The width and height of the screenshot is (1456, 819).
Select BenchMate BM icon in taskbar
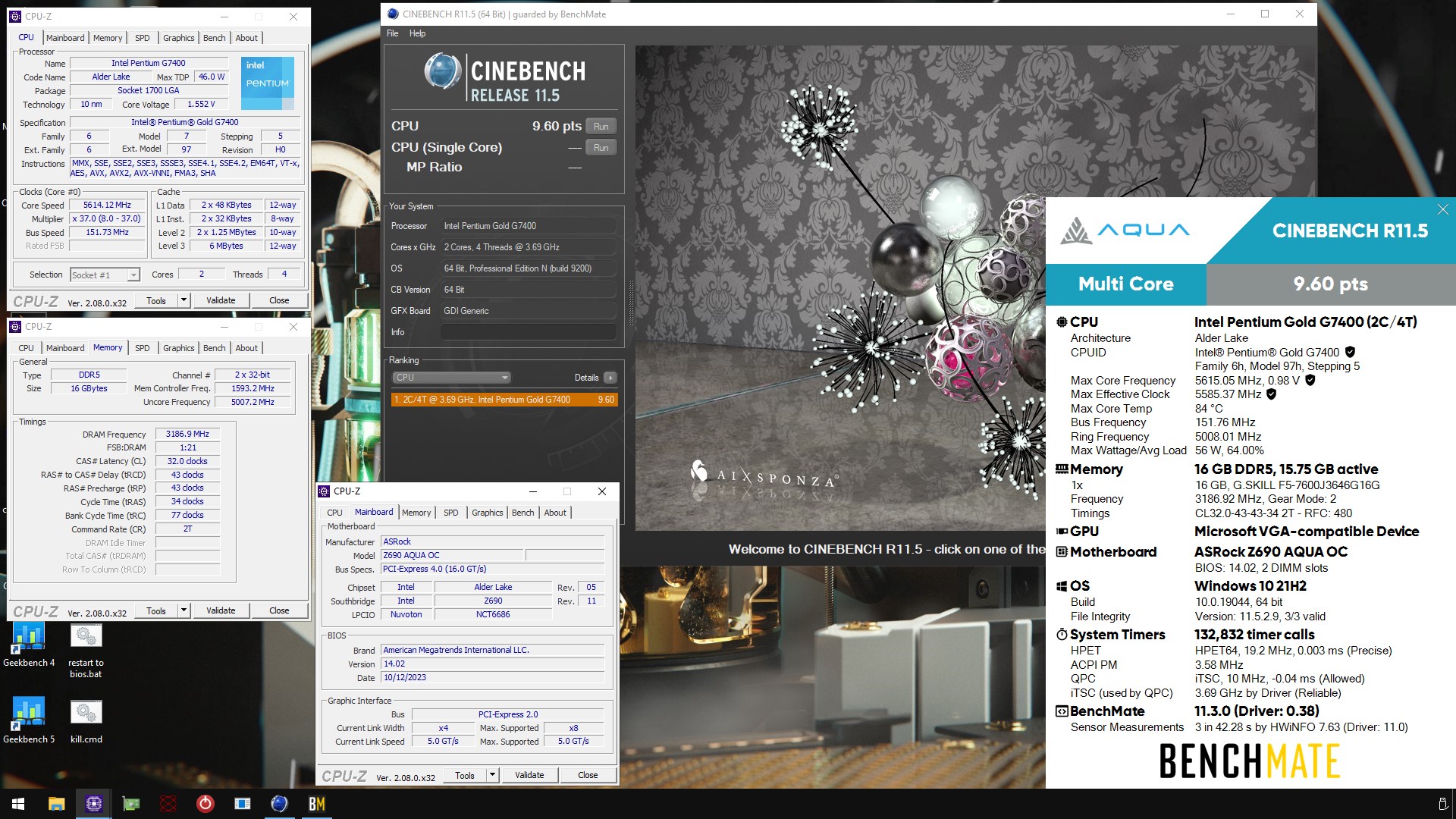(x=317, y=804)
